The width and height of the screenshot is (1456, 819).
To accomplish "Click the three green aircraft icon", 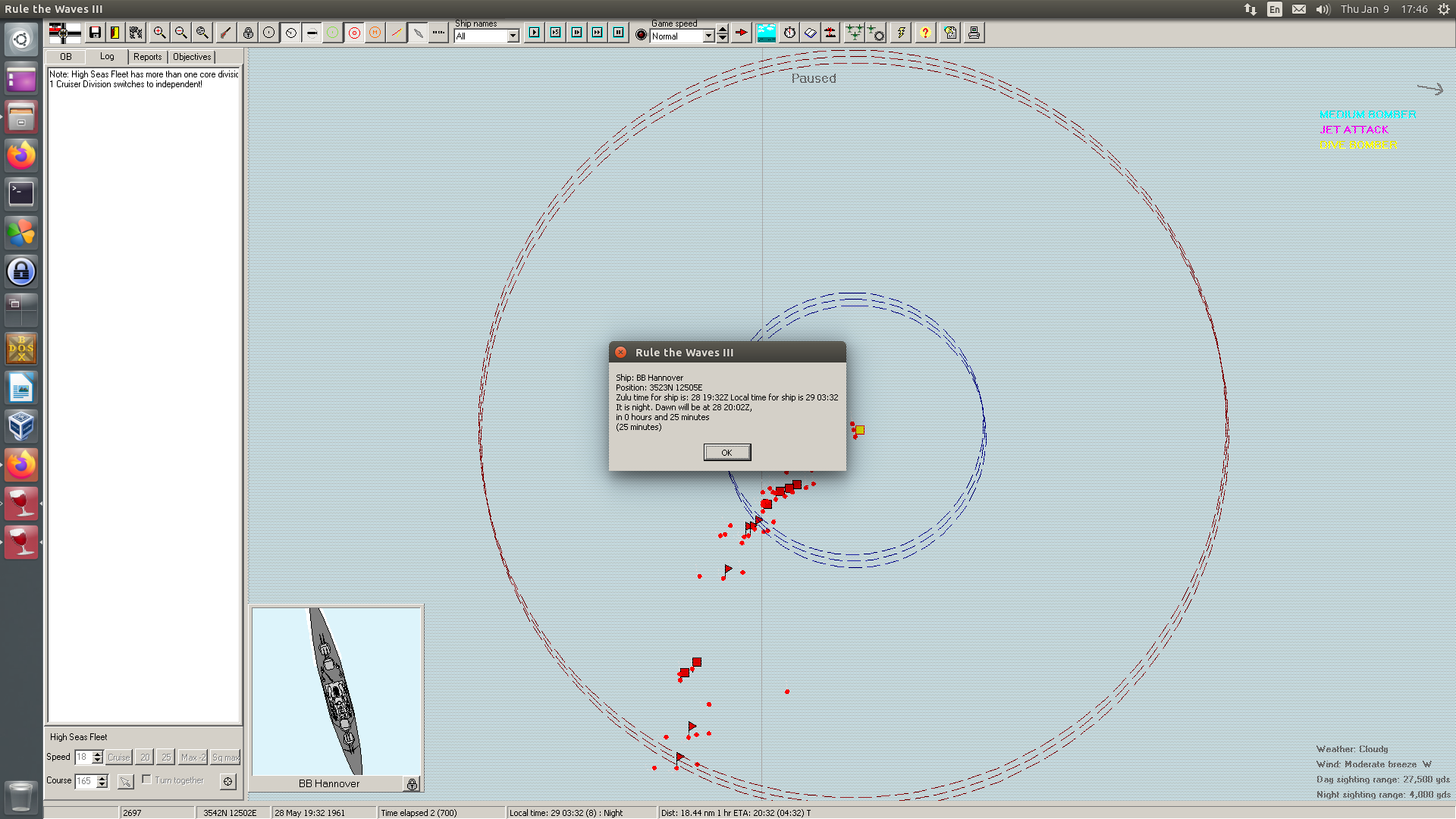I will (x=855, y=33).
